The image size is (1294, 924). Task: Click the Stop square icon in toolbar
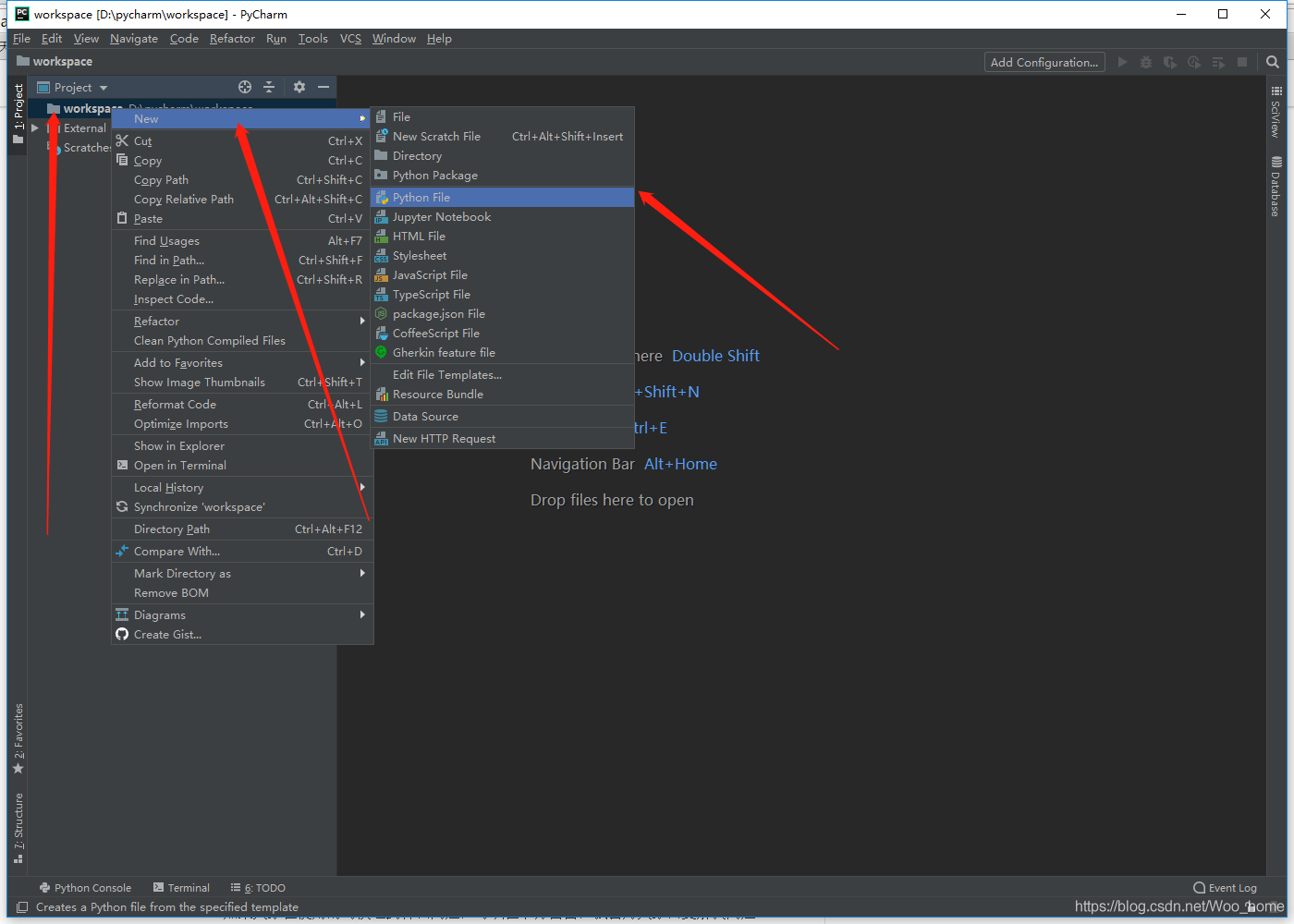[1242, 62]
